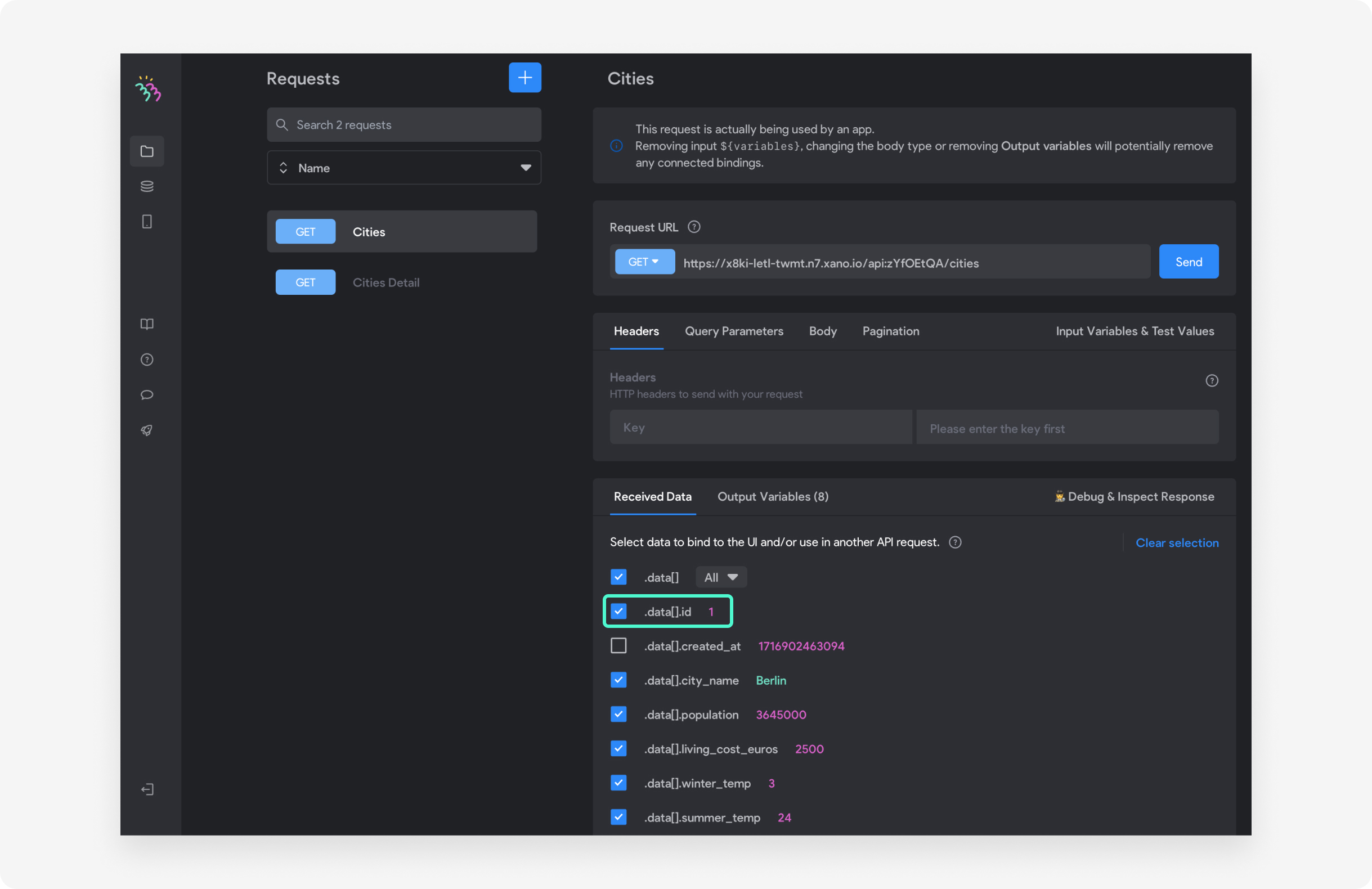
Task: Open the Name sort dropdown
Action: [x=403, y=168]
